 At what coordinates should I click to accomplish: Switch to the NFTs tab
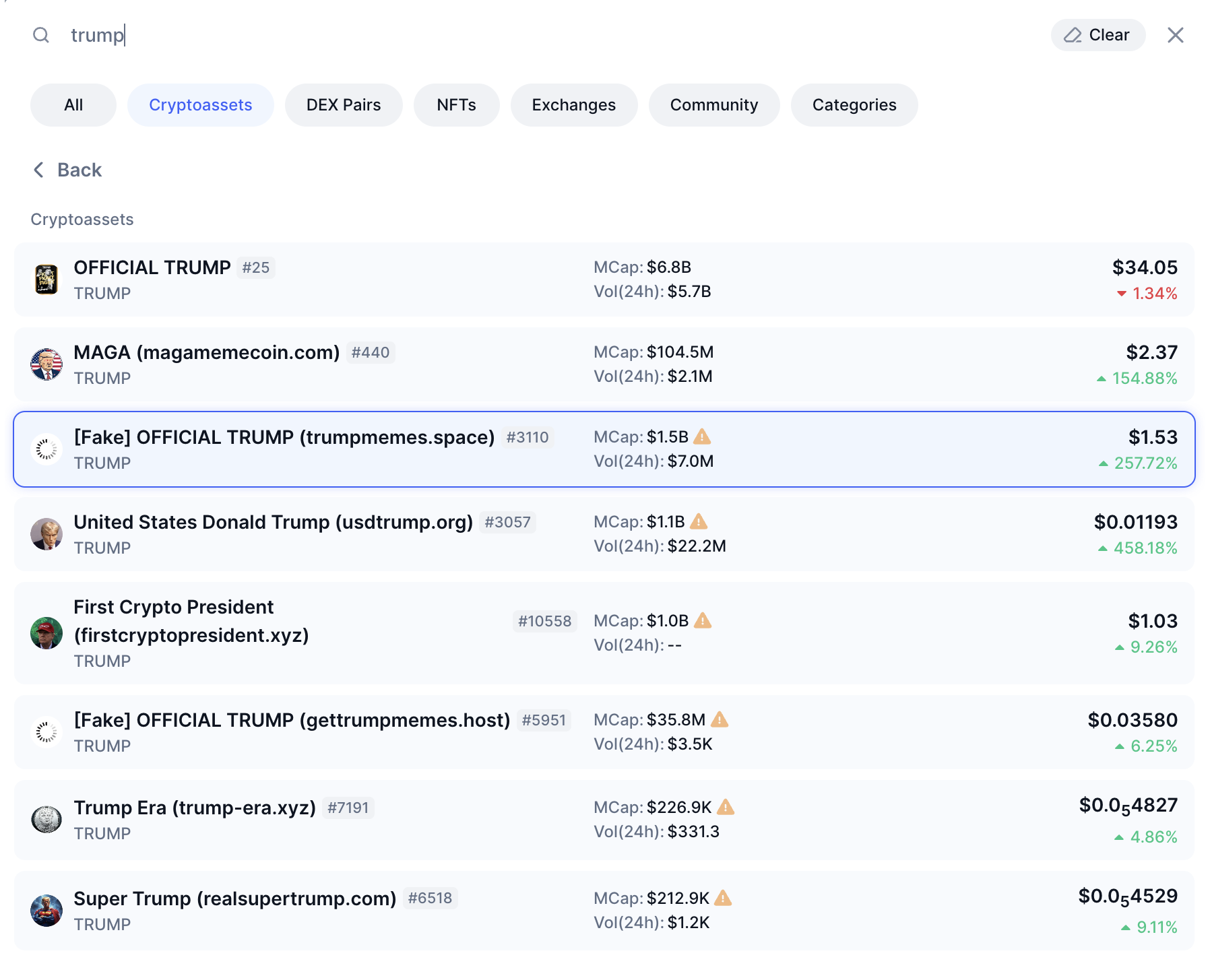tap(457, 105)
